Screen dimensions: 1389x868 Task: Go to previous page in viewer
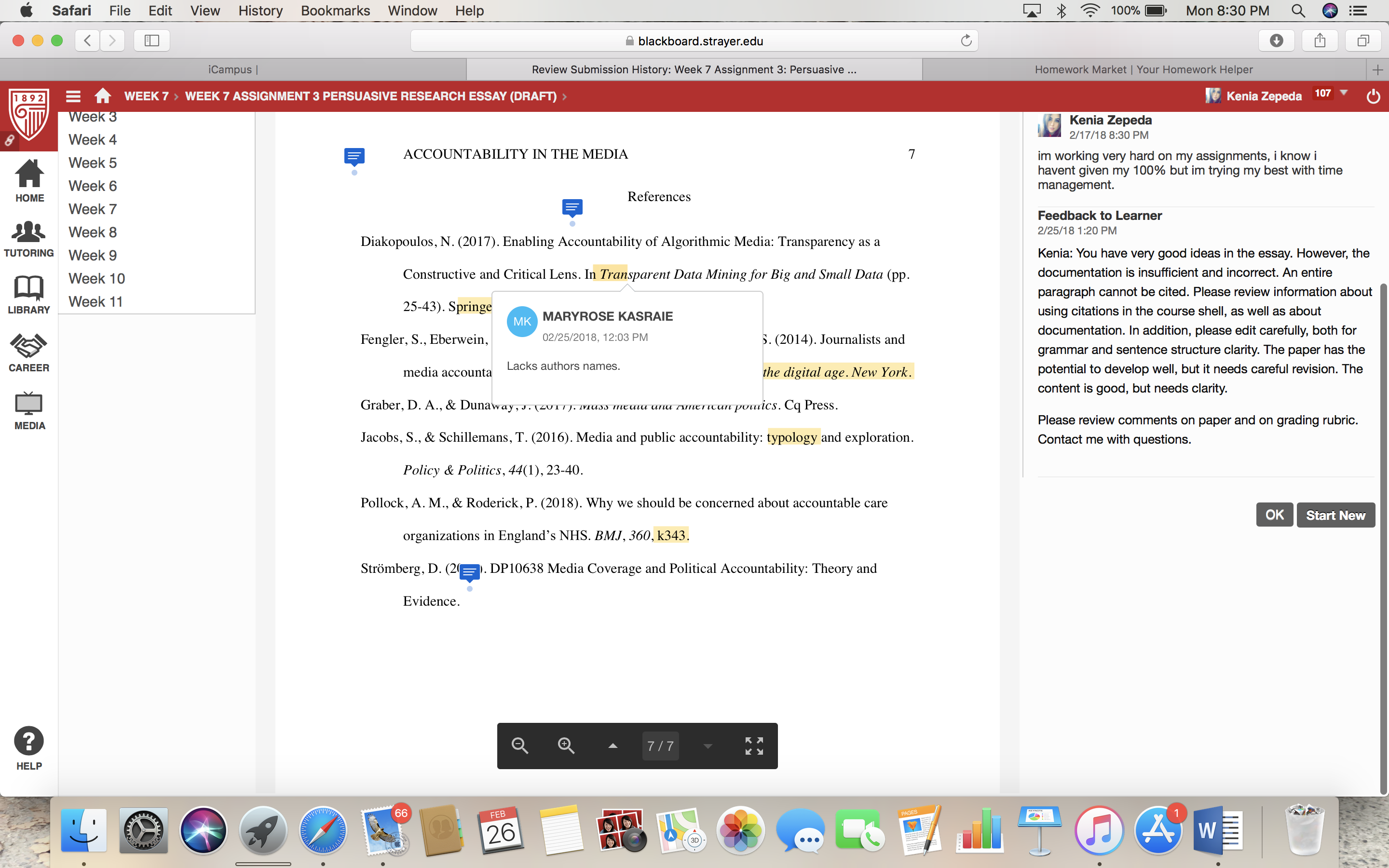point(613,746)
